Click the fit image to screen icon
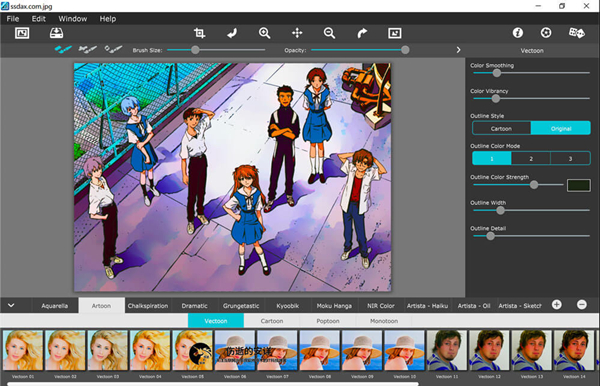 pyautogui.click(x=395, y=33)
